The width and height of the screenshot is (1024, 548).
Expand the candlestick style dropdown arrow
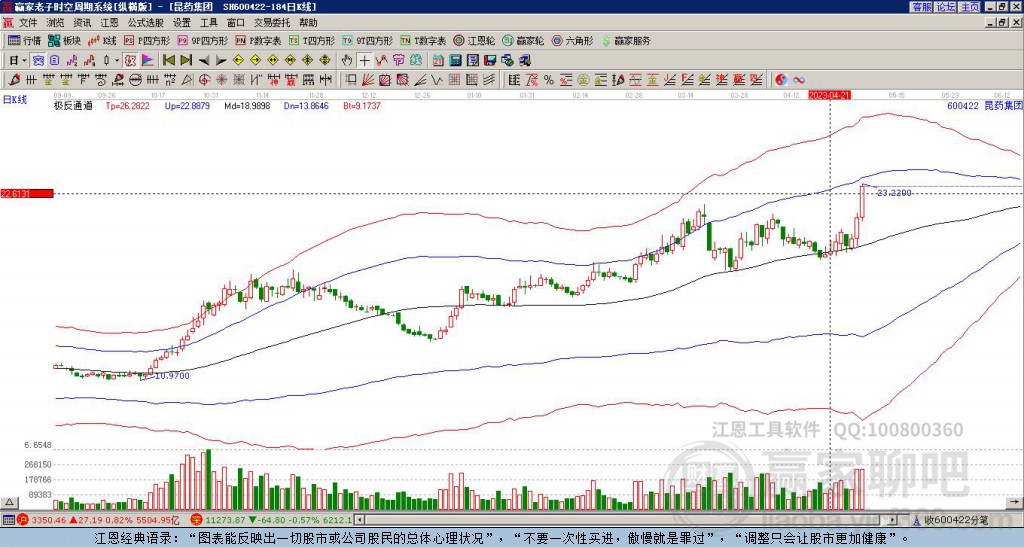[x=117, y=61]
